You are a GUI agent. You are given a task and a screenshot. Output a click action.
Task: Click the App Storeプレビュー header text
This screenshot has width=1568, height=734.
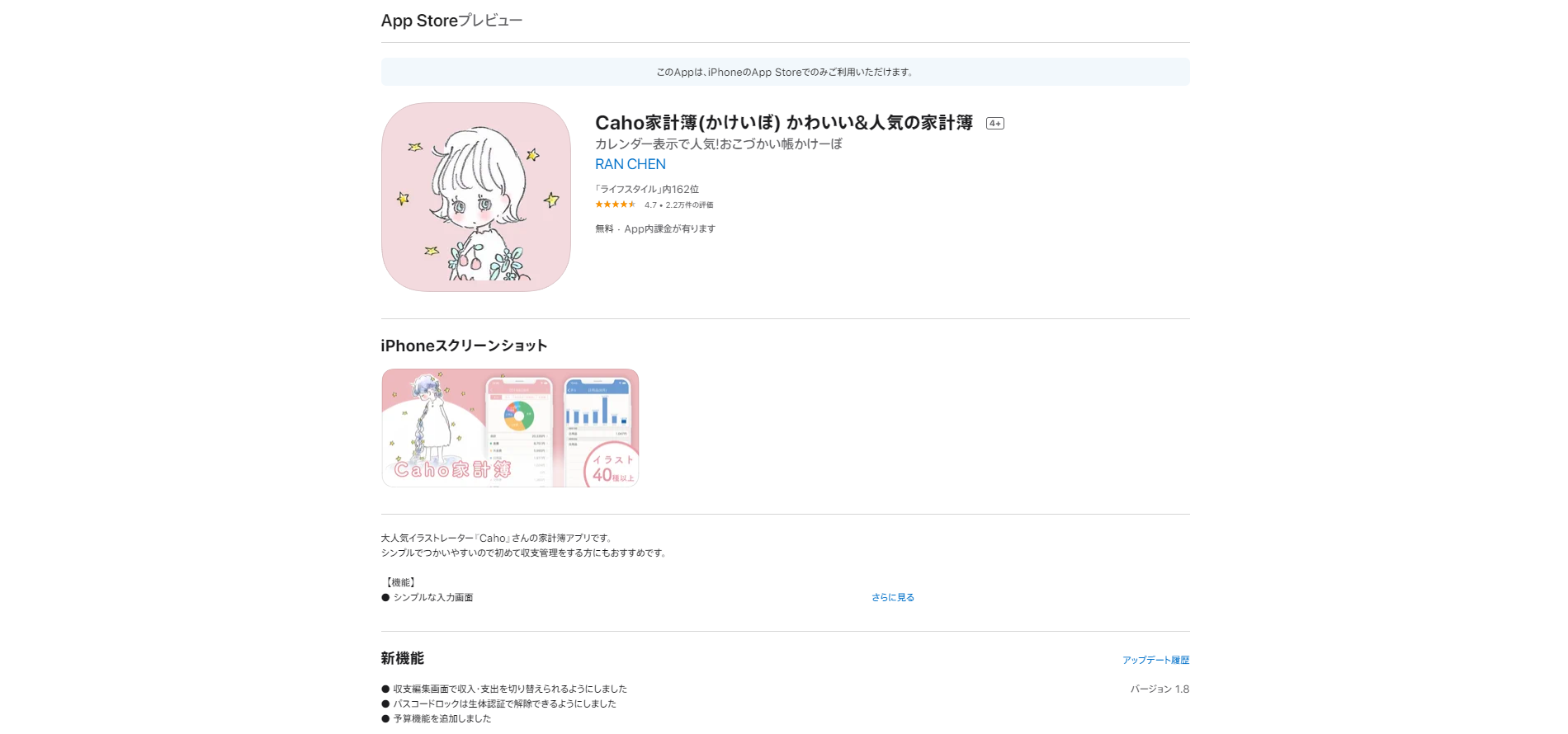[451, 21]
